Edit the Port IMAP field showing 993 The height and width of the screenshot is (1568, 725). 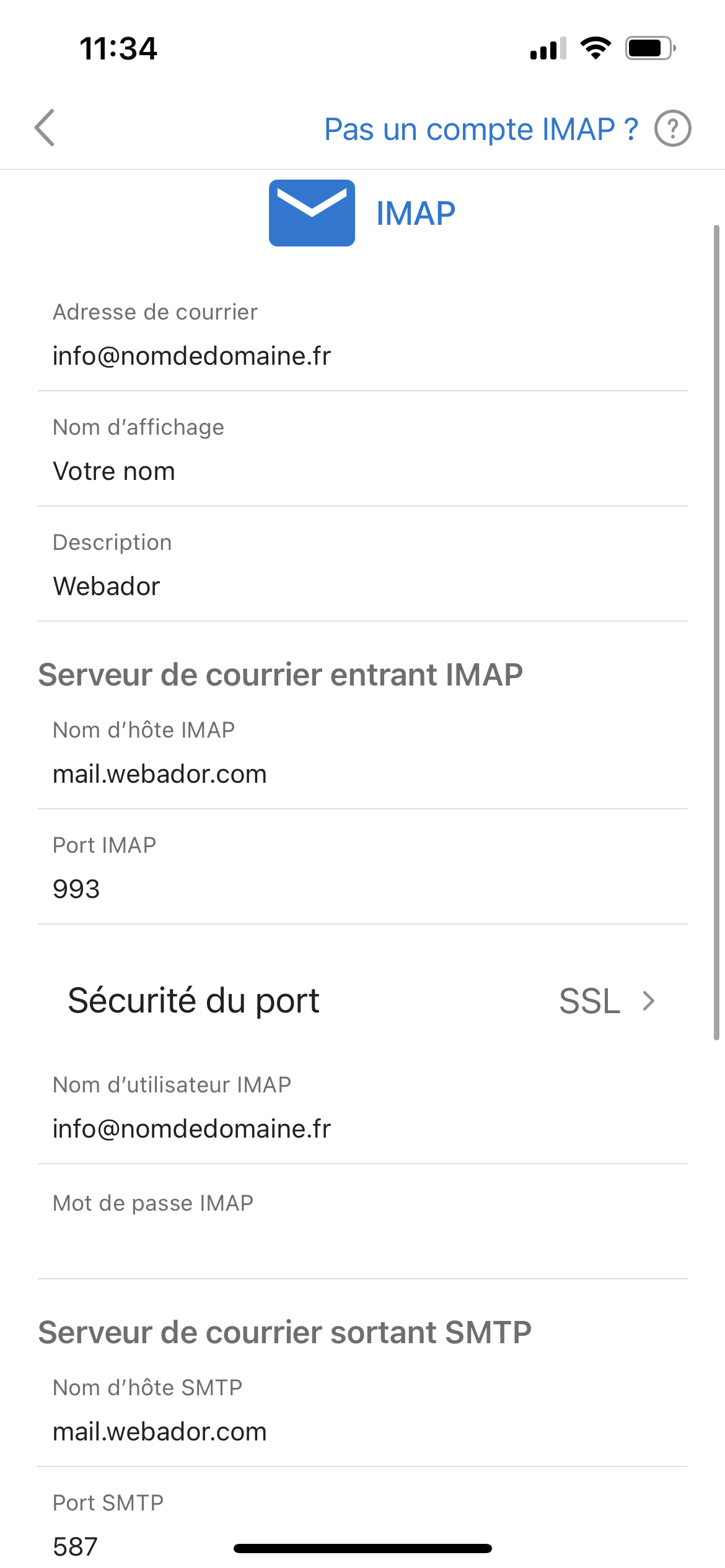[362, 868]
